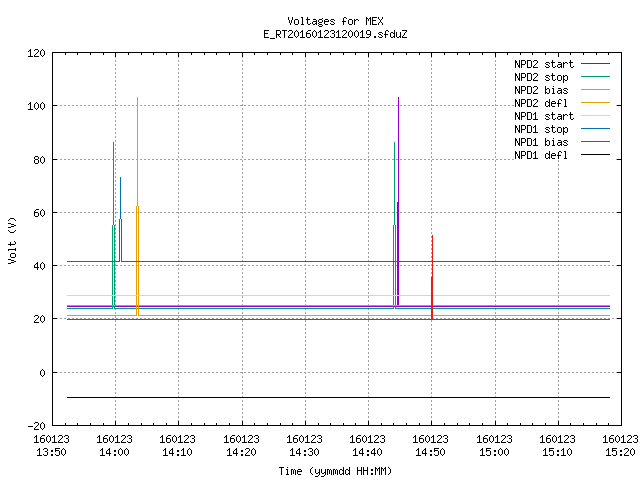Select the 'NPD2 bias' legend label
Screen dimensions: 640x480
[541, 90]
